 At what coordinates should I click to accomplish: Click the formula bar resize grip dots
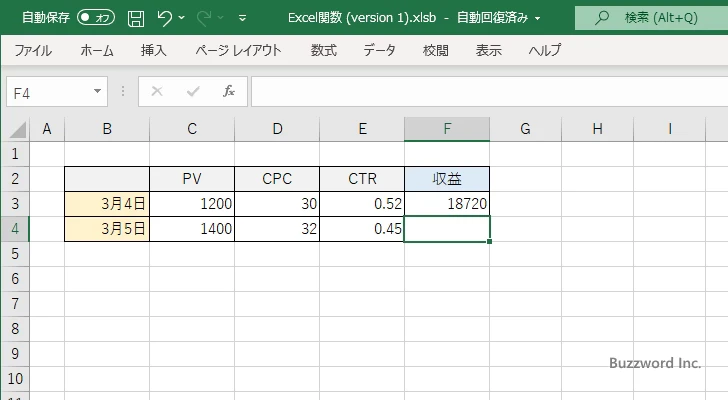(123, 91)
